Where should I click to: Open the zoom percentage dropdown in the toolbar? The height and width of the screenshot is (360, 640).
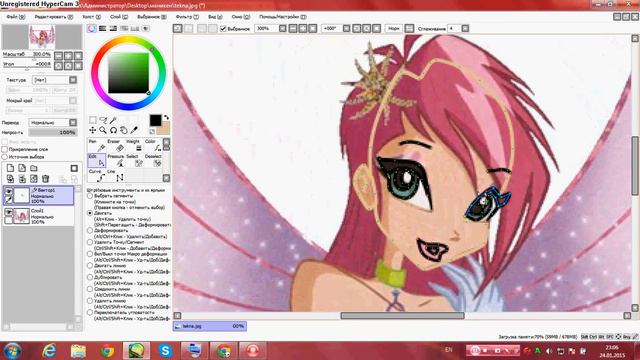[282, 29]
